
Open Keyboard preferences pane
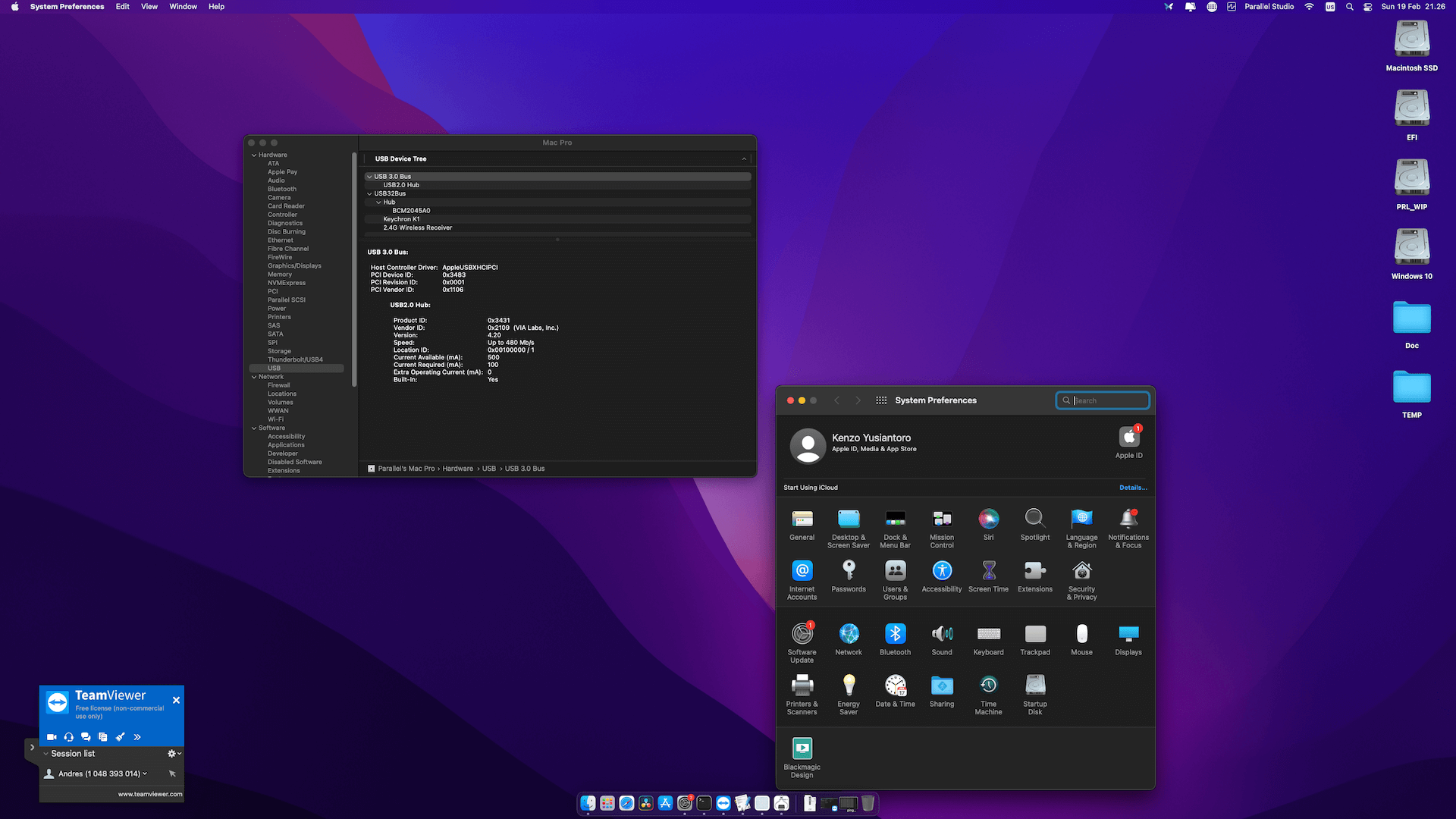click(x=988, y=639)
